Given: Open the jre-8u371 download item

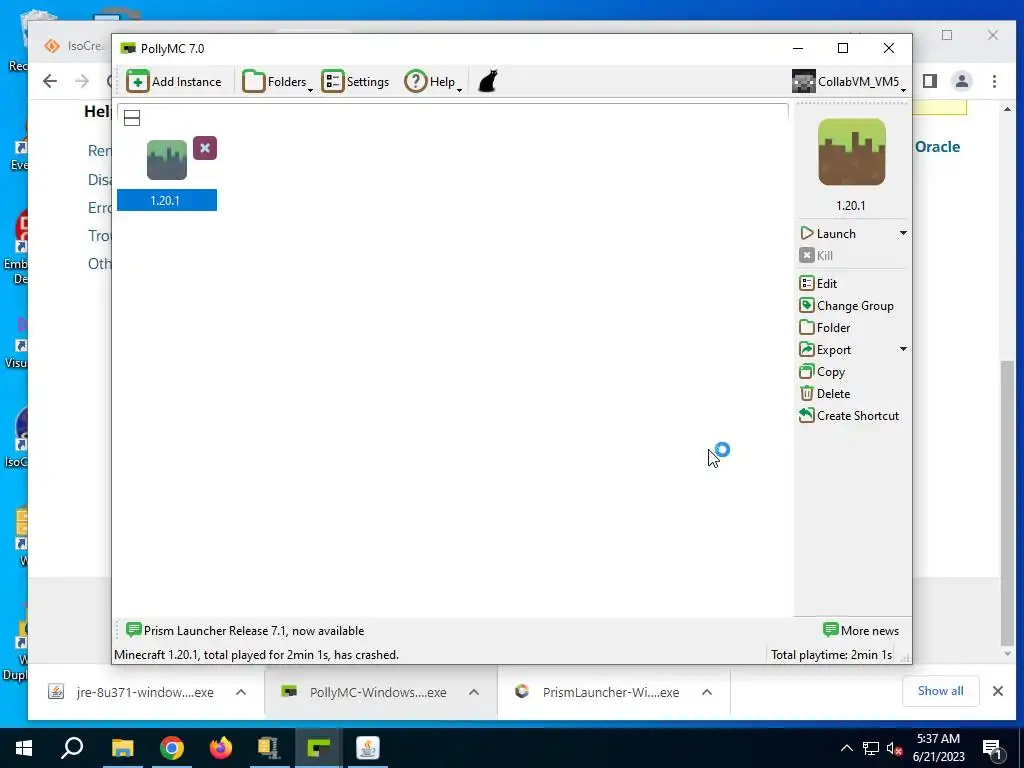Looking at the screenshot, I should point(131,692).
